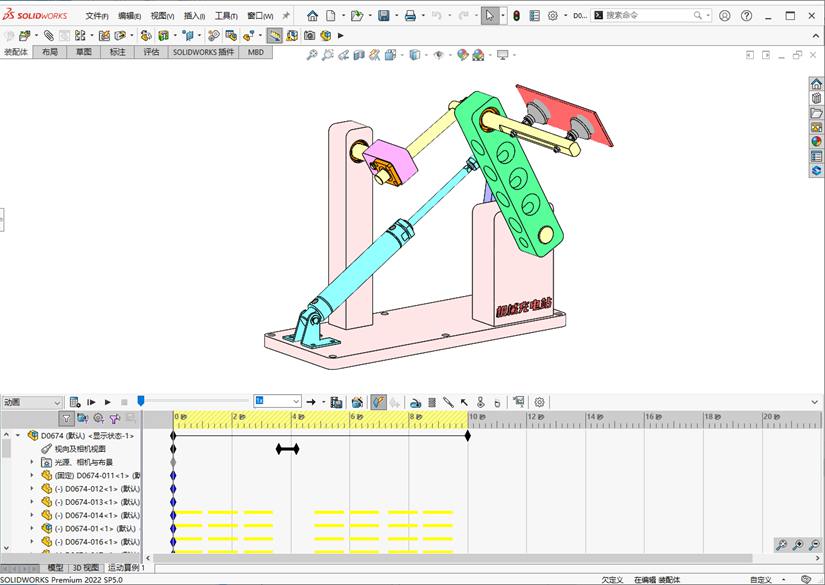Create a new document
Image resolution: width=825 pixels, height=585 pixels.
330,16
